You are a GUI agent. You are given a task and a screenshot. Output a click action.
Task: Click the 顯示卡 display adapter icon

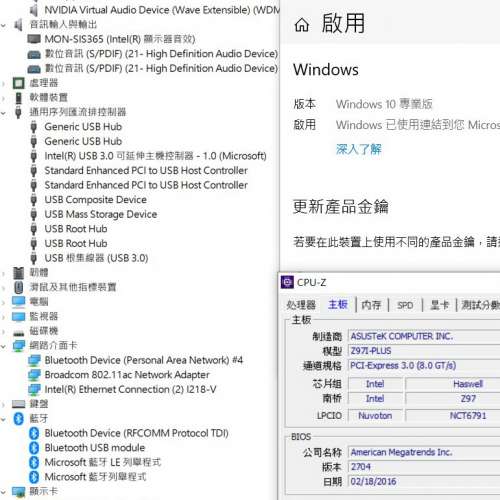coord(18,492)
